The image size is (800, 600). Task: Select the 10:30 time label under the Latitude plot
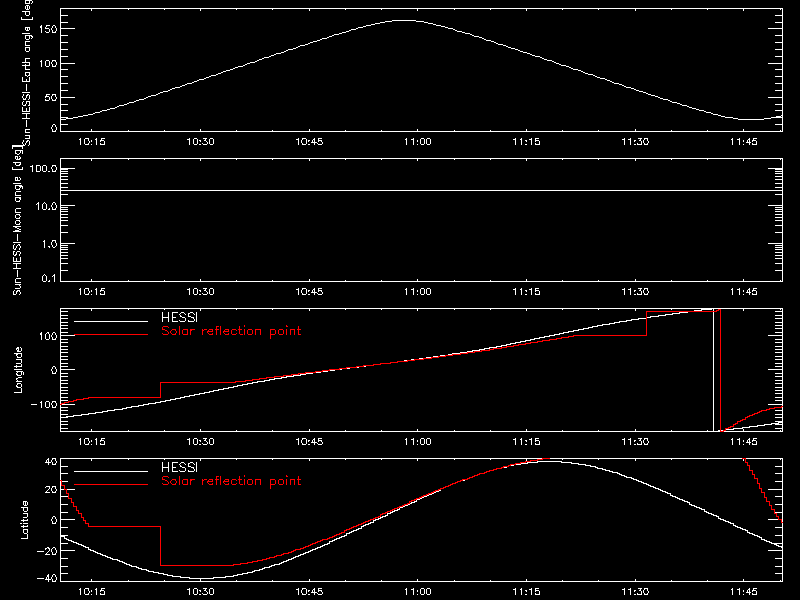(201, 592)
